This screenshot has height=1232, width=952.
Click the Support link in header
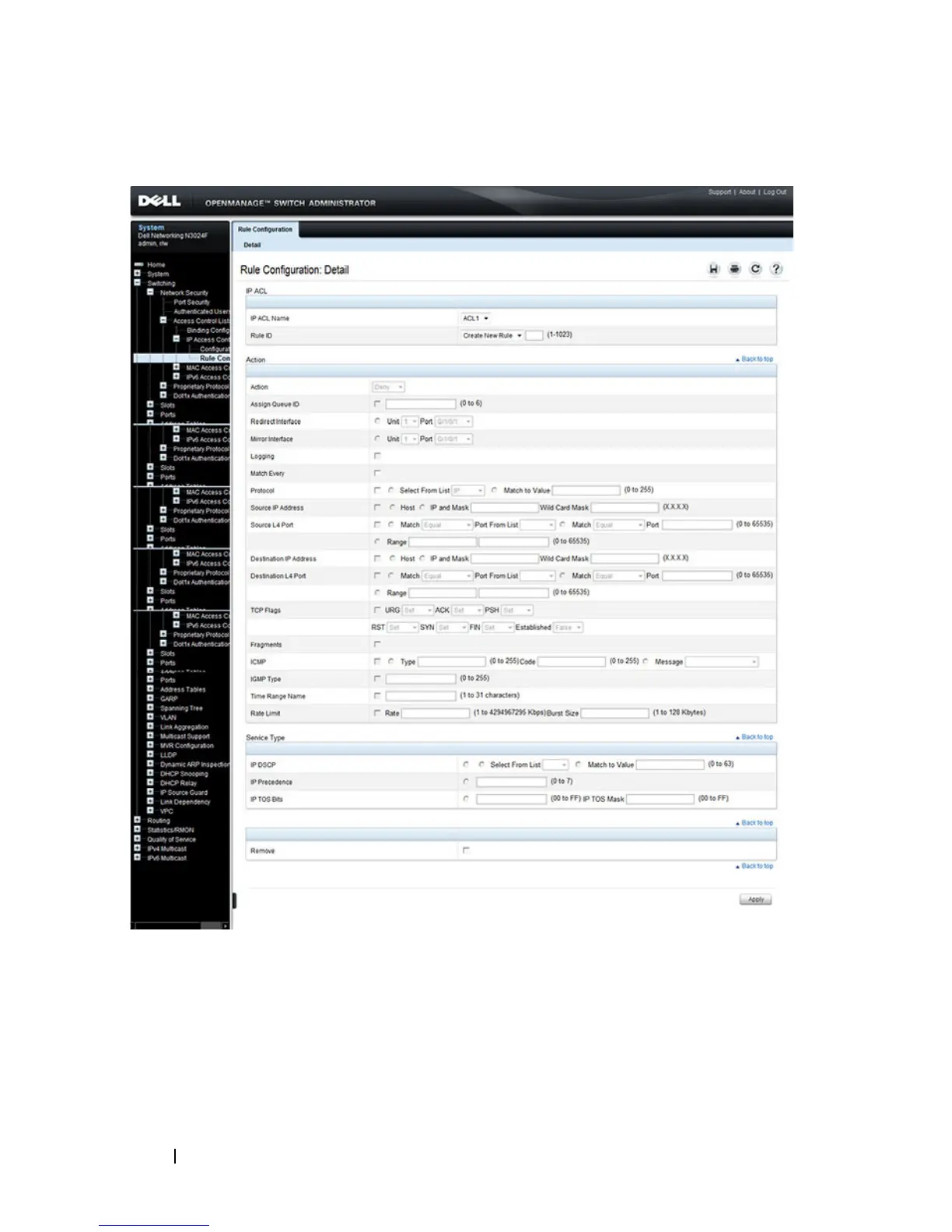719,192
